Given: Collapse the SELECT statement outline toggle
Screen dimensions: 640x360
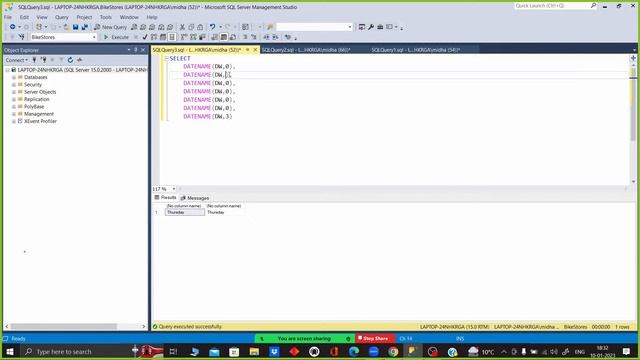Looking at the screenshot, I should click(x=167, y=59).
